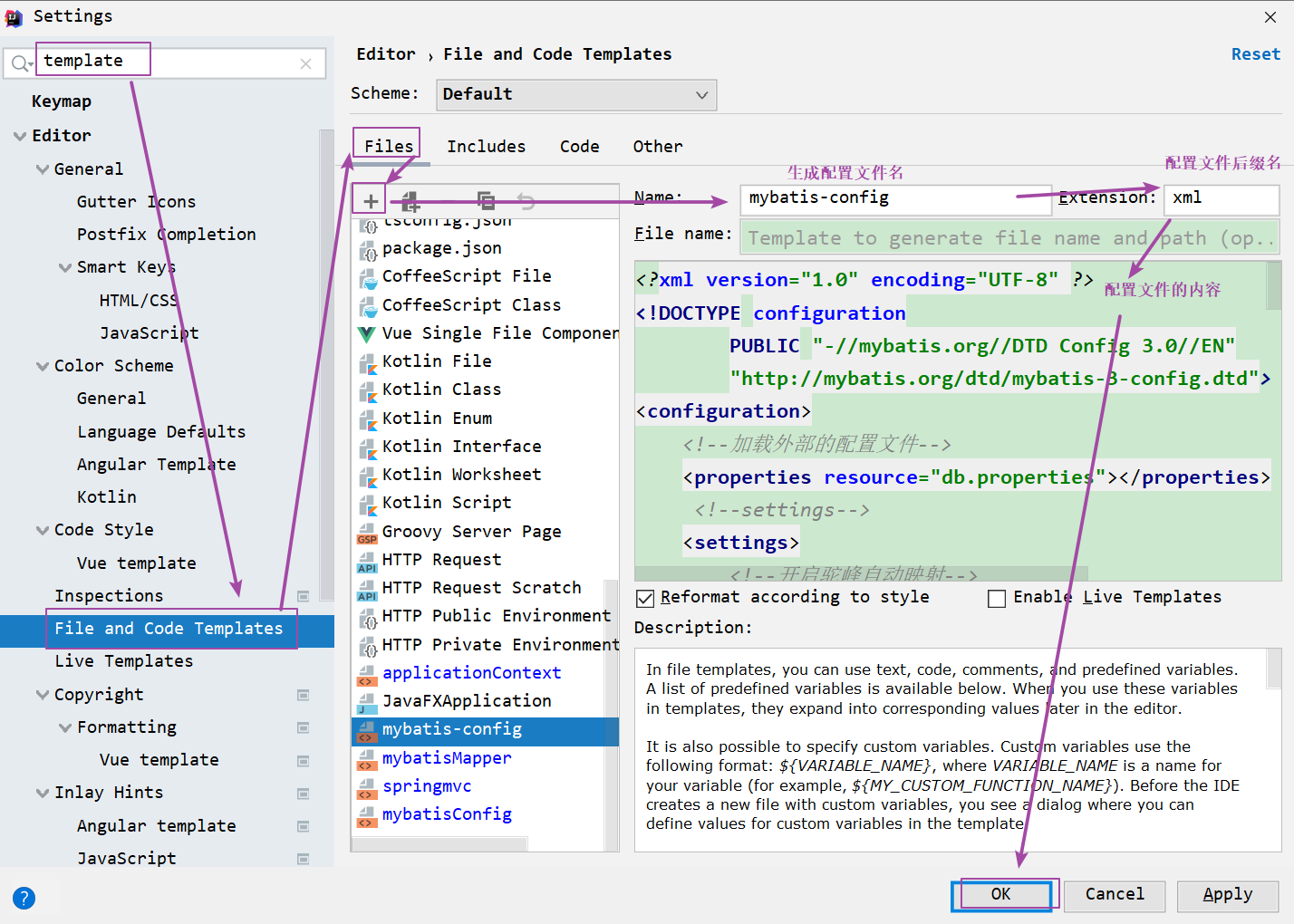Image resolution: width=1294 pixels, height=924 pixels.
Task: Clear the search field with the X icon
Action: (305, 63)
